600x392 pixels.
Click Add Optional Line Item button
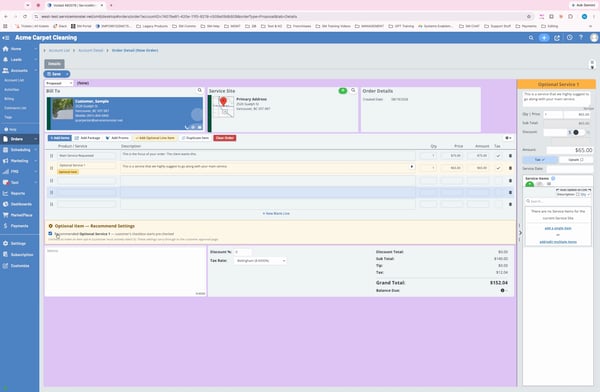[155, 138]
